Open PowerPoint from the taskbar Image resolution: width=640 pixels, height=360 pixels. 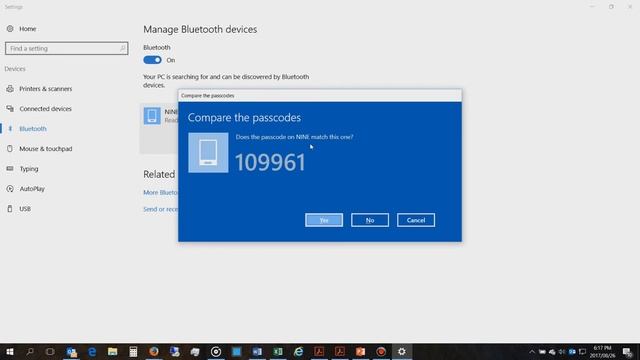pyautogui.click(x=360, y=351)
